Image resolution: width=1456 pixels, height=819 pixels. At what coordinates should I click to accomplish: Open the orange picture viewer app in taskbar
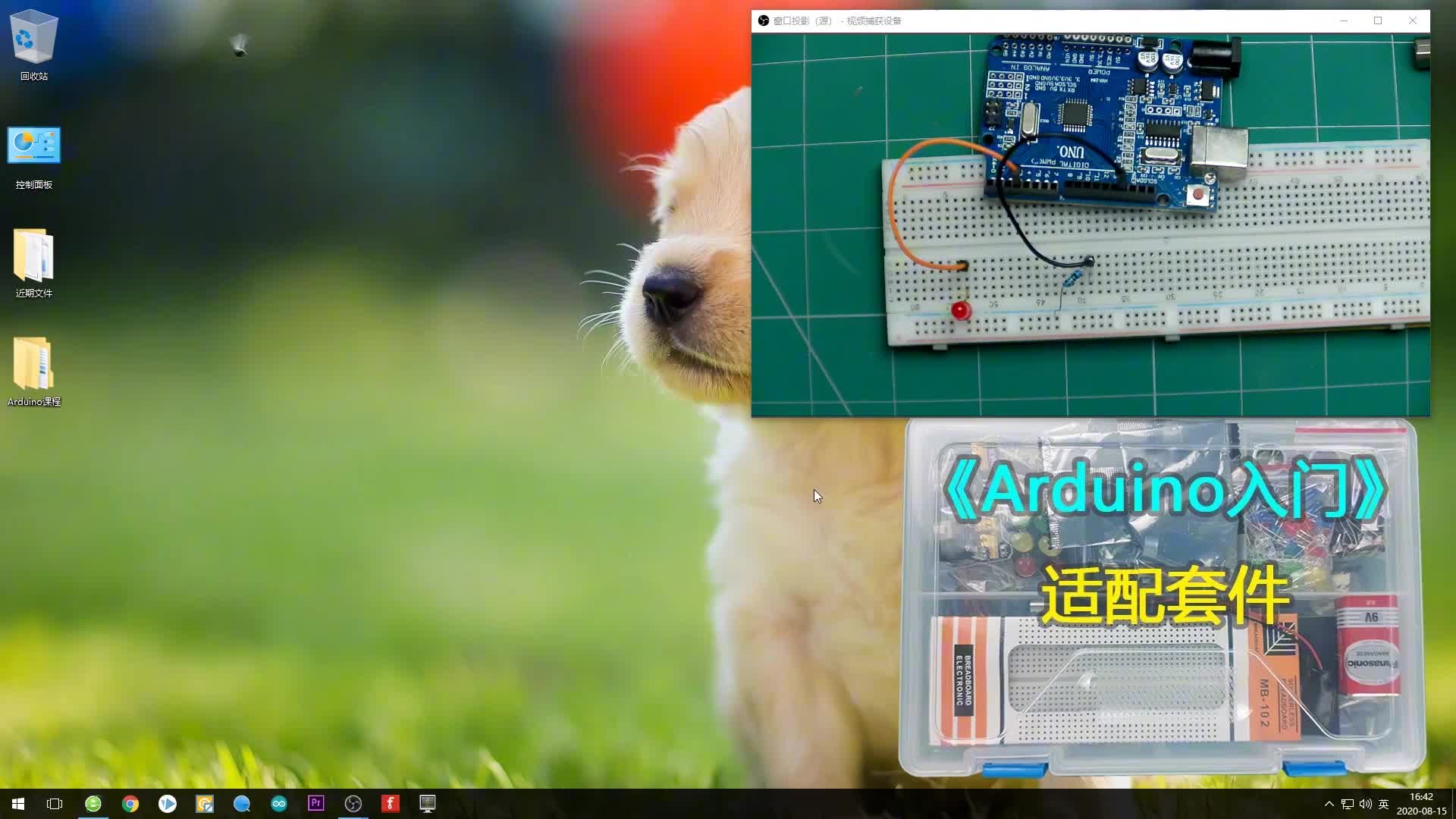[205, 804]
